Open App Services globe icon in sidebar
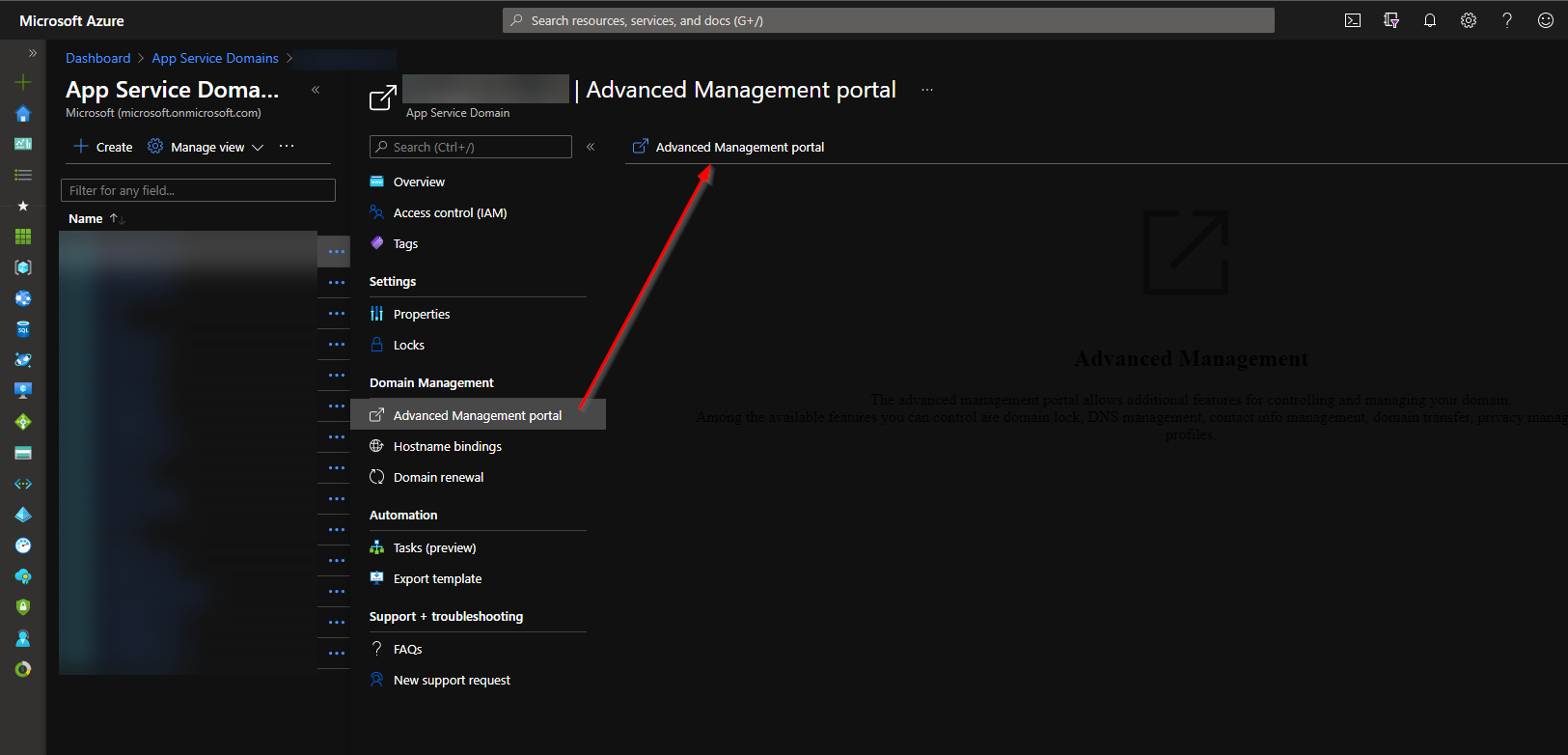Viewport: 1568px width, 755px height. click(x=23, y=298)
